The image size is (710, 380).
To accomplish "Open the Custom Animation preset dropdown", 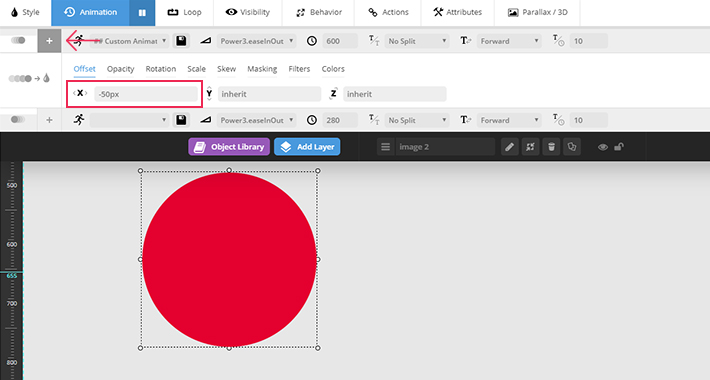I will point(129,41).
